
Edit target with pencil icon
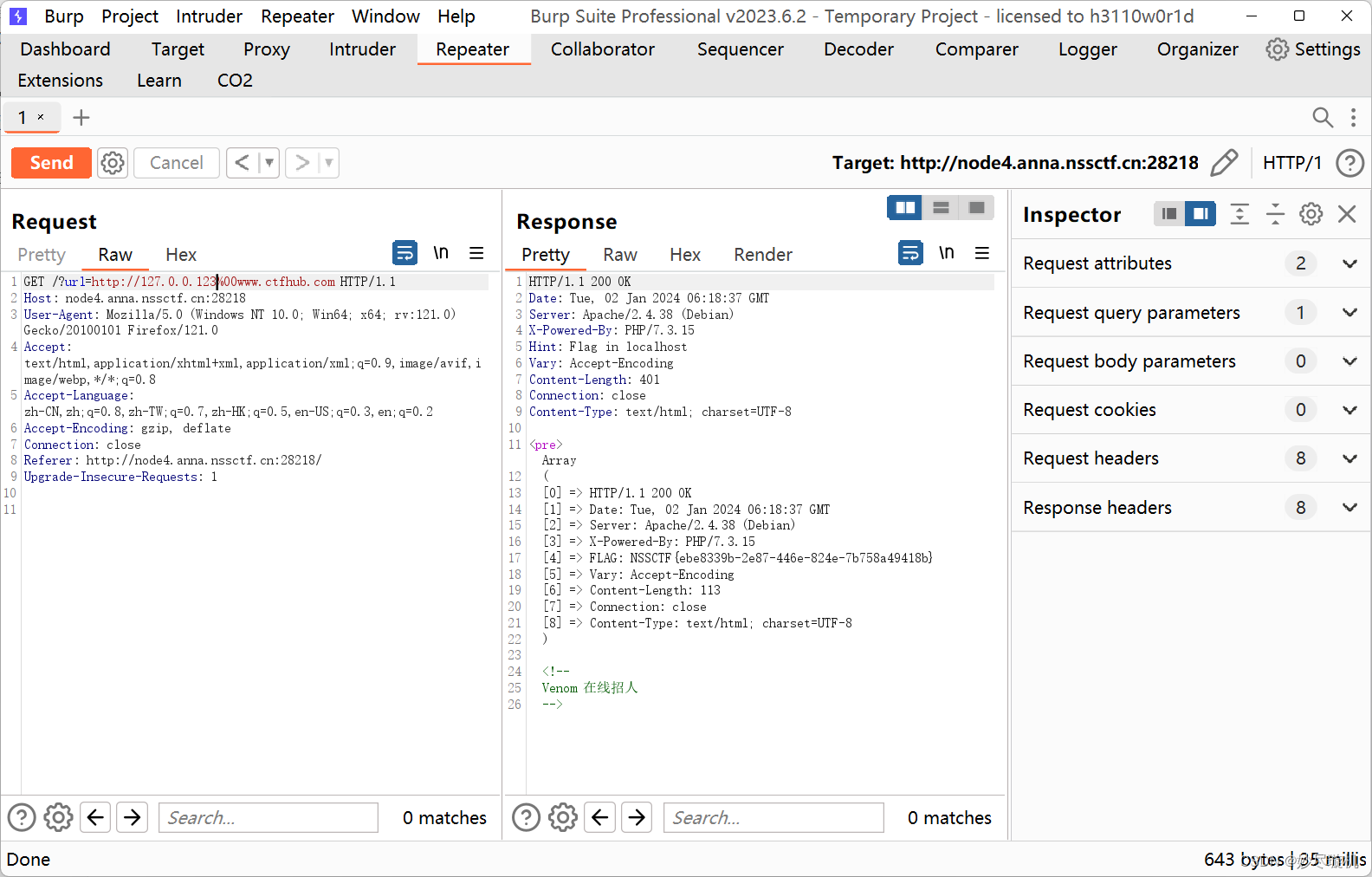click(x=1224, y=163)
